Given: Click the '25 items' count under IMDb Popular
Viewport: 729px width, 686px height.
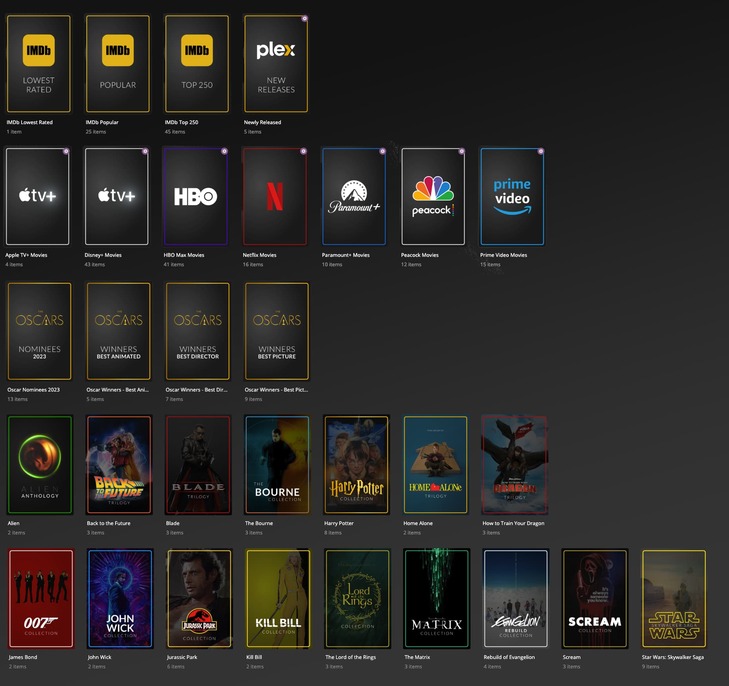Looking at the screenshot, I should tap(96, 132).
